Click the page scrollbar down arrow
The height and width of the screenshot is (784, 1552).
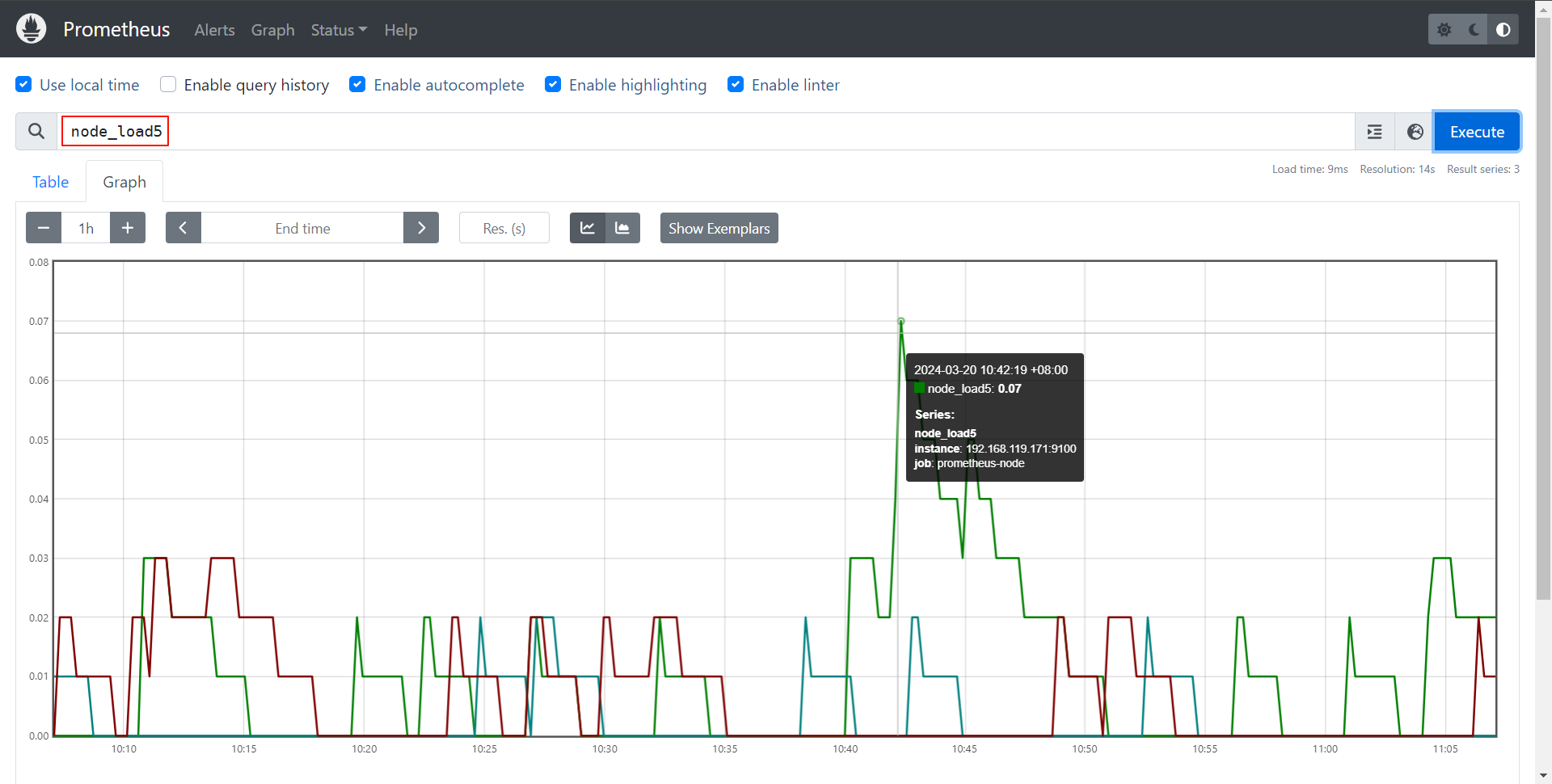click(x=1543, y=776)
